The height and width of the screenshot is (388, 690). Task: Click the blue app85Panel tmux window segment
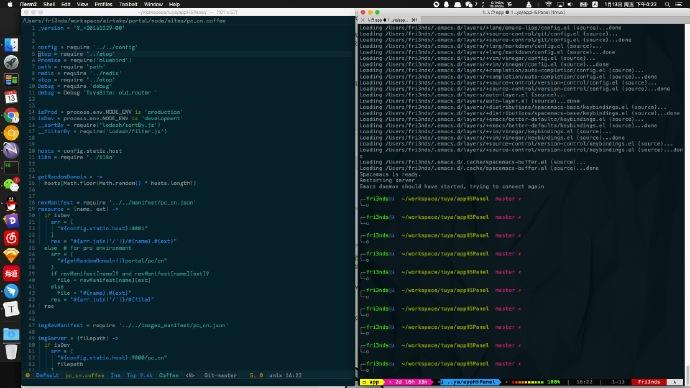pos(470,382)
